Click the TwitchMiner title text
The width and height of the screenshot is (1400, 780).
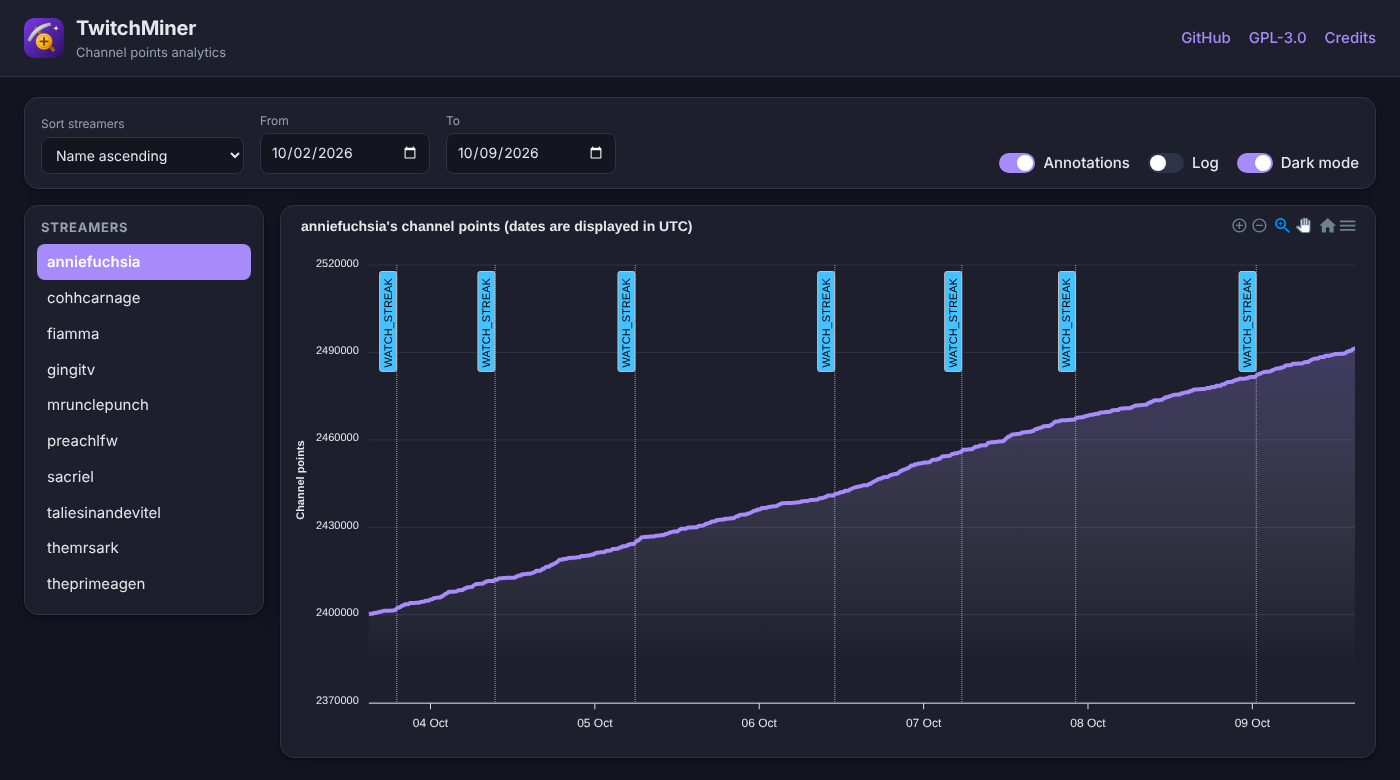pos(136,28)
